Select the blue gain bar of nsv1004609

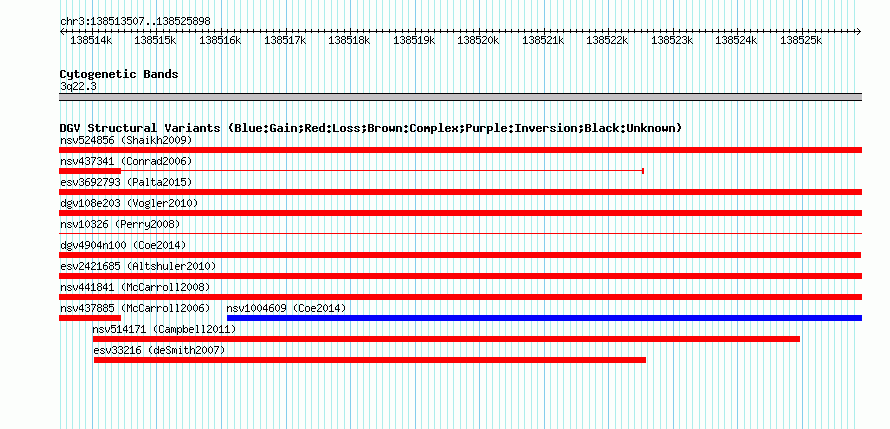click(x=544, y=318)
